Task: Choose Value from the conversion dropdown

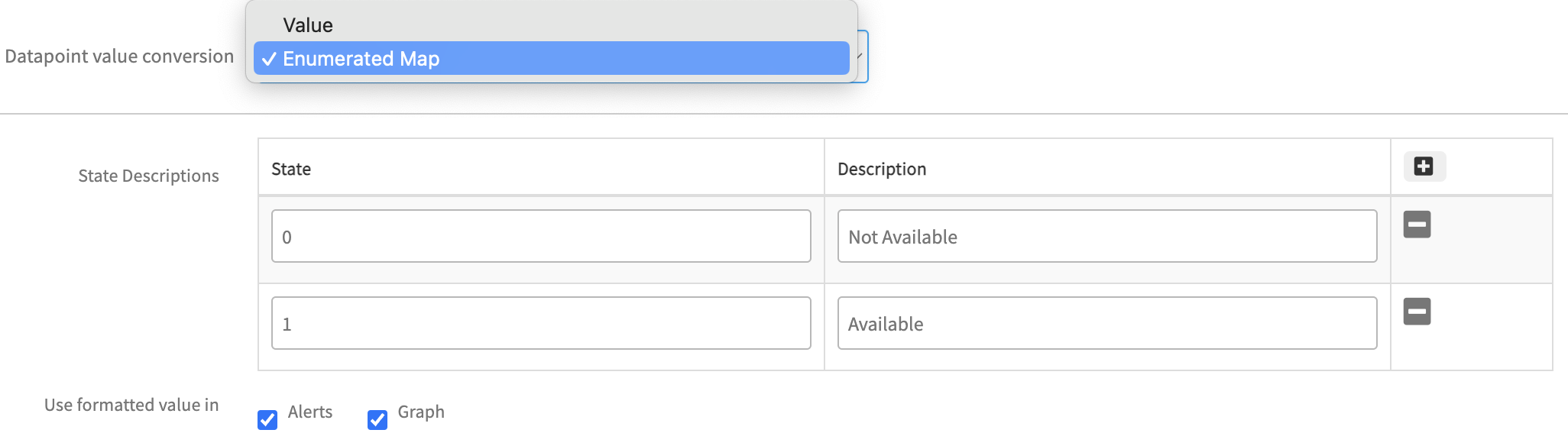Action: point(308,25)
